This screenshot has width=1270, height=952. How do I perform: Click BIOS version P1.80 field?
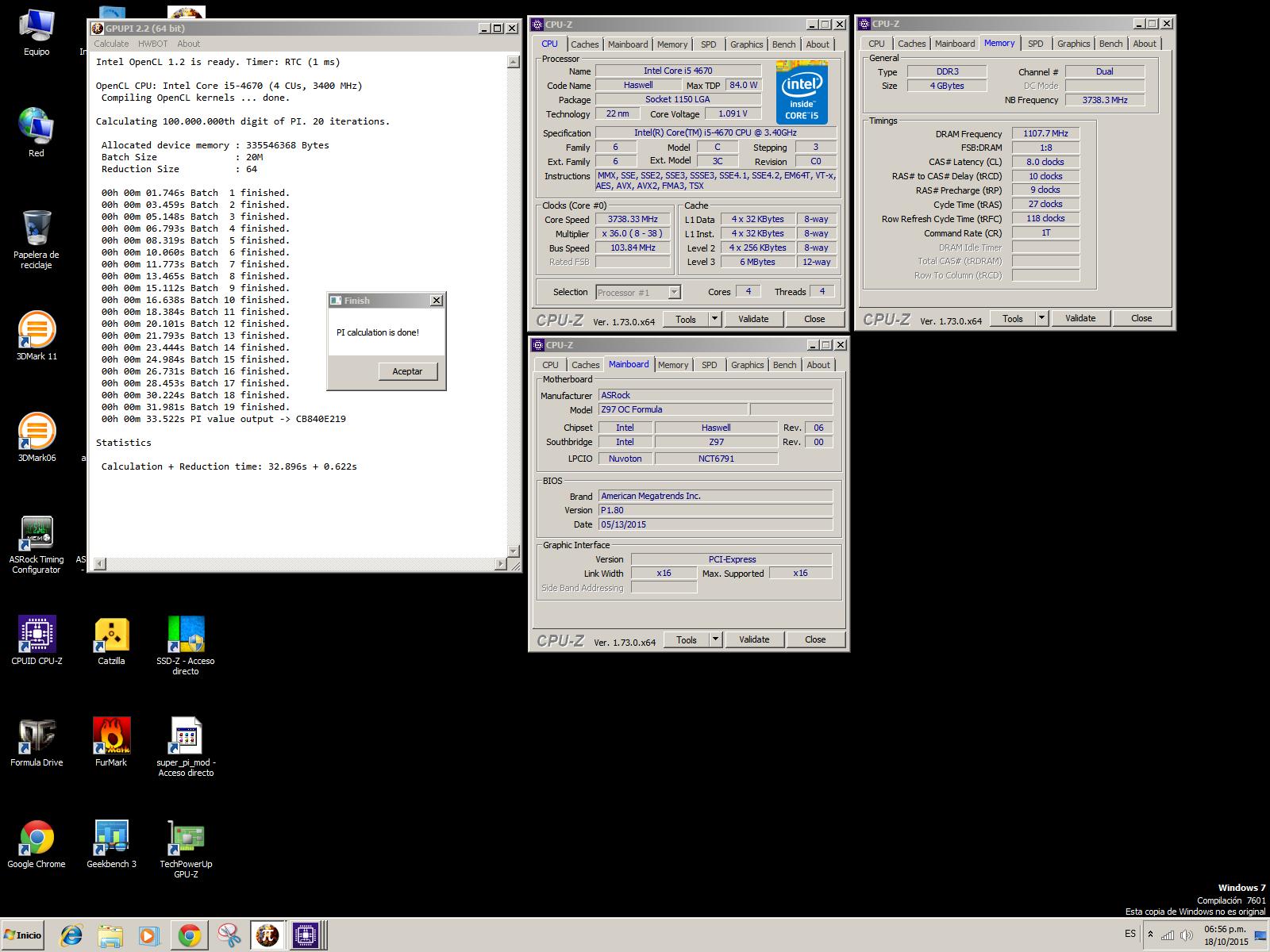click(x=715, y=510)
